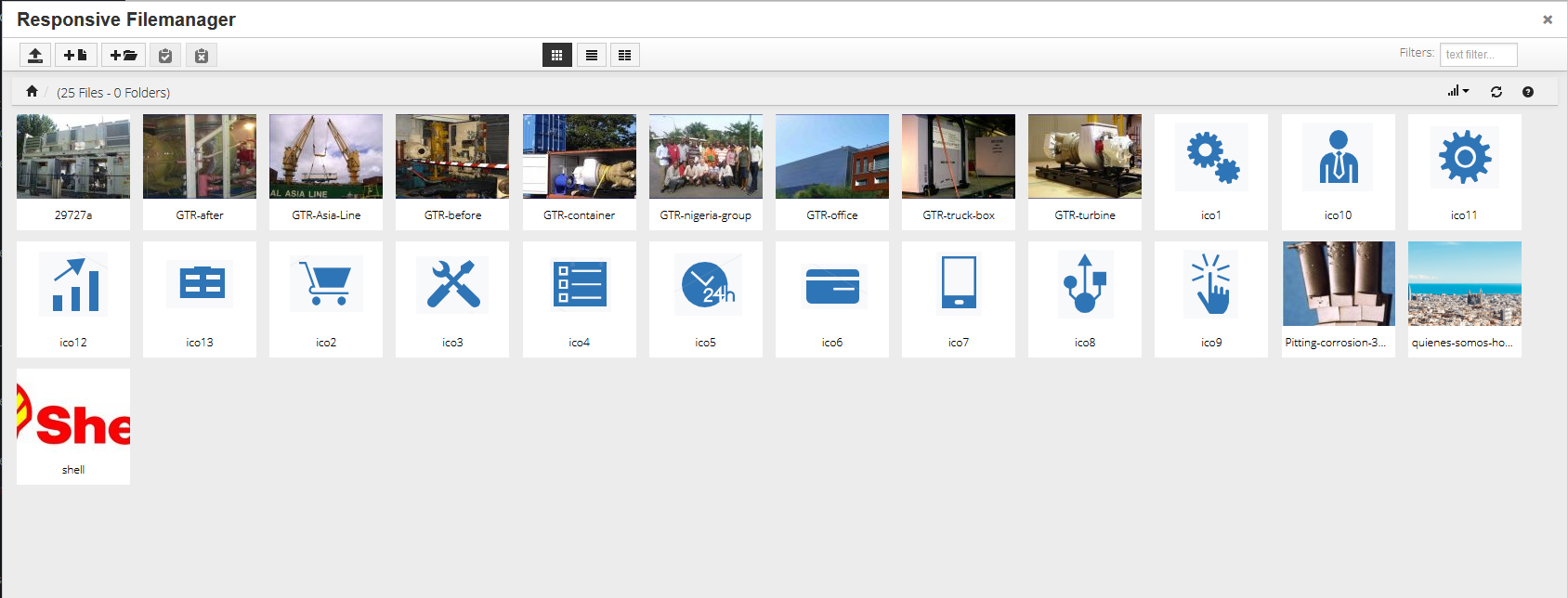The width and height of the screenshot is (1568, 598).
Task: Create a new folder with toolbar icon
Action: click(124, 56)
